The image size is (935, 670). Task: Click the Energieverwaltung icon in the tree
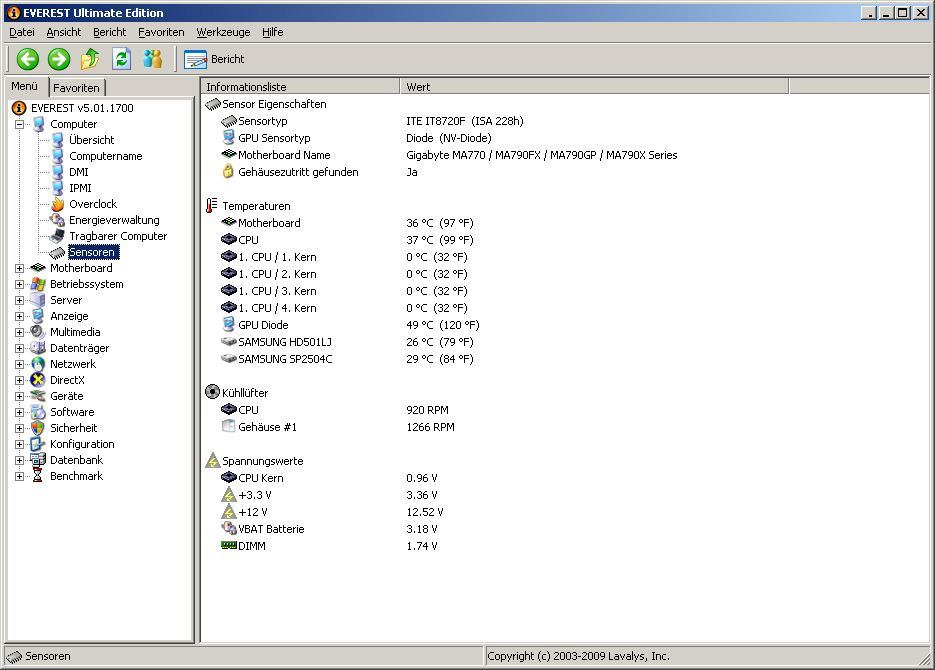click(x=57, y=220)
